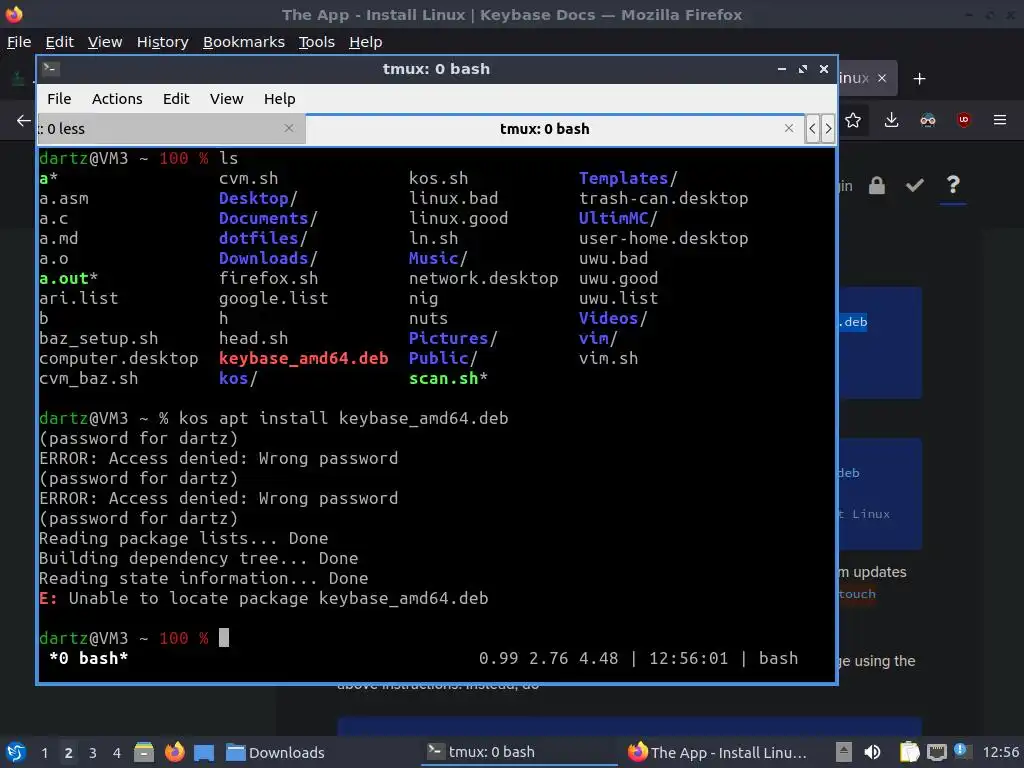
Task: Open the start menu bird icon
Action: click(x=16, y=752)
